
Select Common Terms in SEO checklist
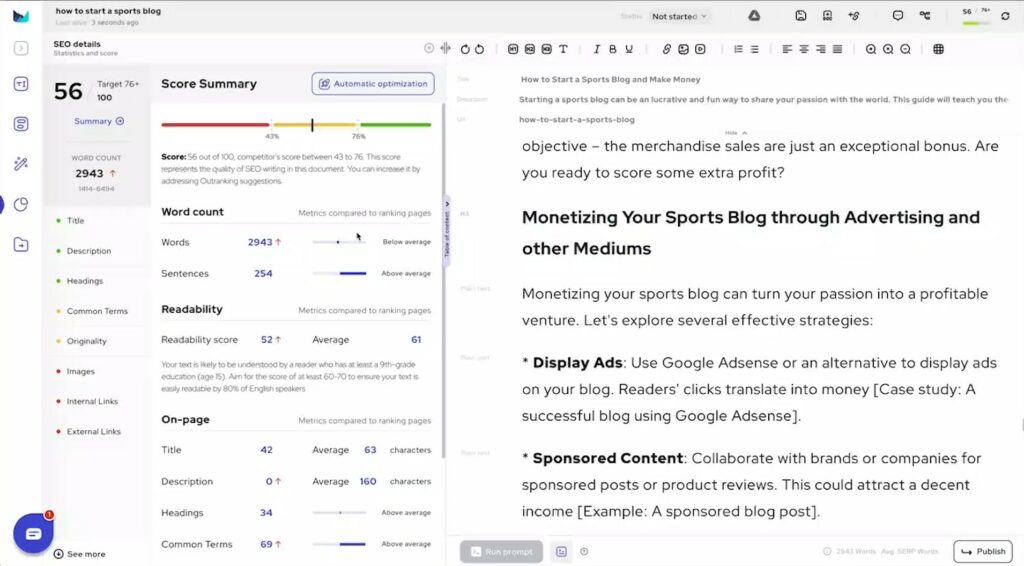click(x=97, y=311)
